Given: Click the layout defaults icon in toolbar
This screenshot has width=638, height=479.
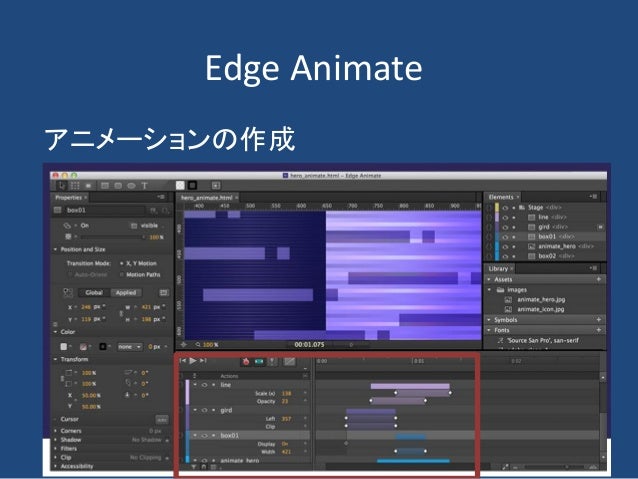Looking at the screenshot, I should 216,186.
